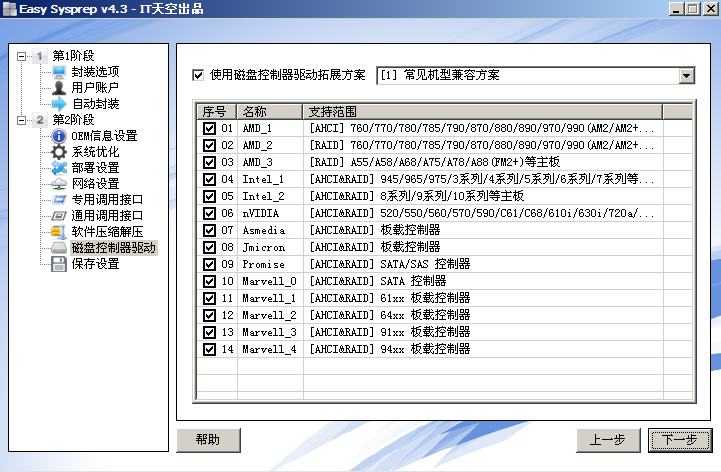Click the 名称 column header

click(269, 112)
